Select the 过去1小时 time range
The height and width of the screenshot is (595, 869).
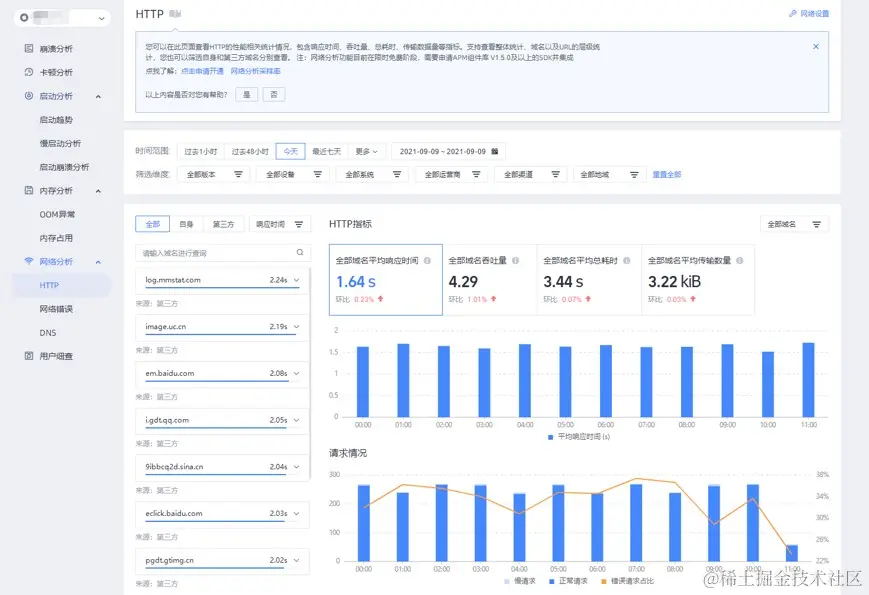point(201,151)
